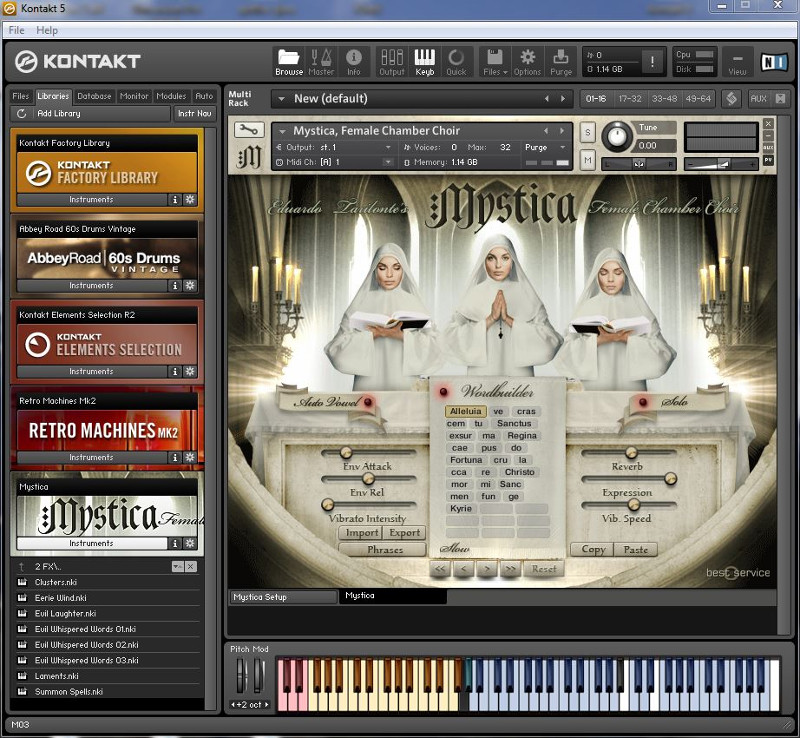Toggle the Auto Vowel red LED
The image size is (800, 738).
[368, 402]
